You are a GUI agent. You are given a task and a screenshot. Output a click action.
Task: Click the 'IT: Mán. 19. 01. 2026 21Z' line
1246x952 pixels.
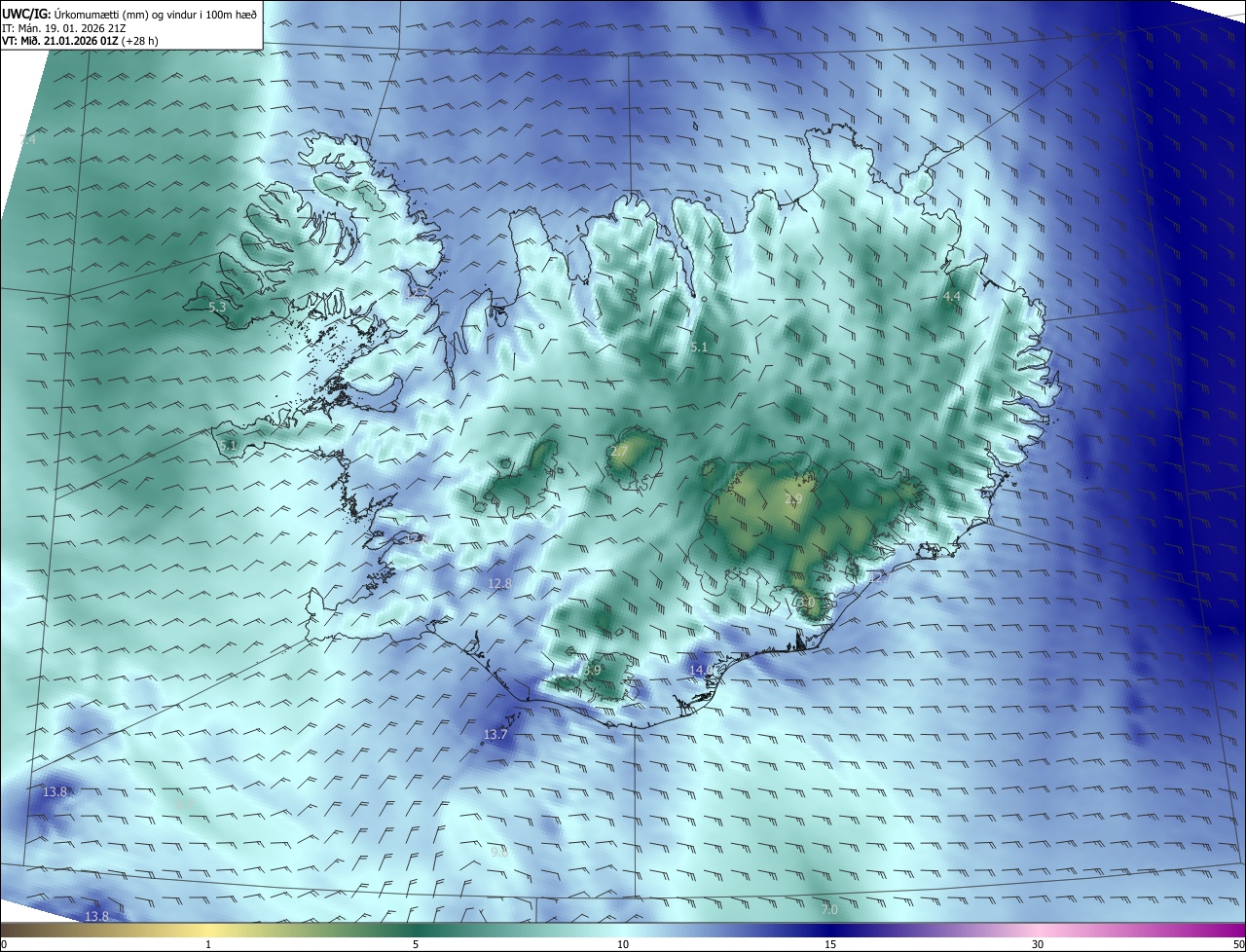(63, 28)
